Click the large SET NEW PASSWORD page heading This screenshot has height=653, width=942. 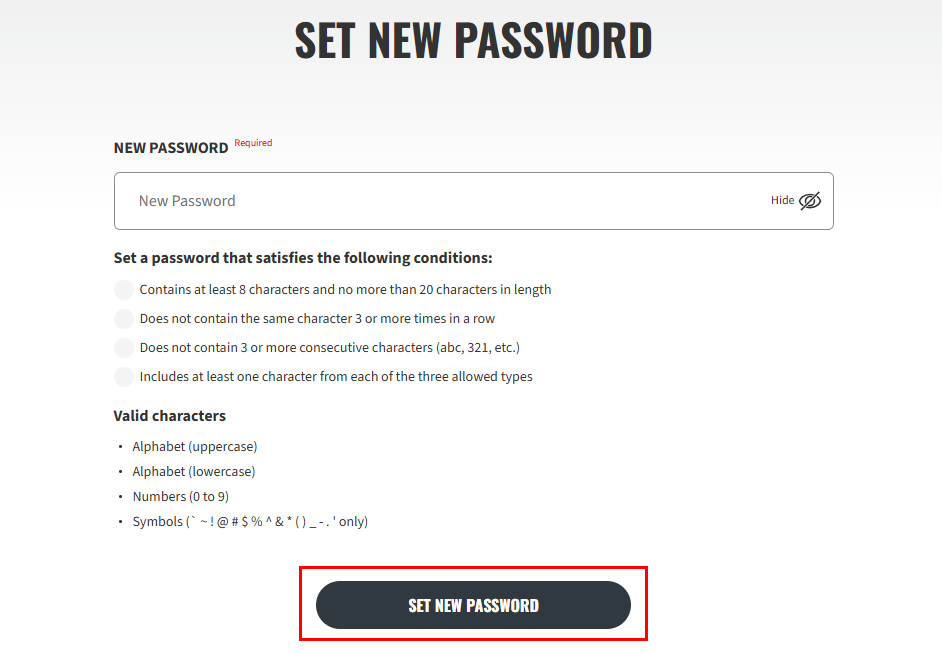pos(473,40)
